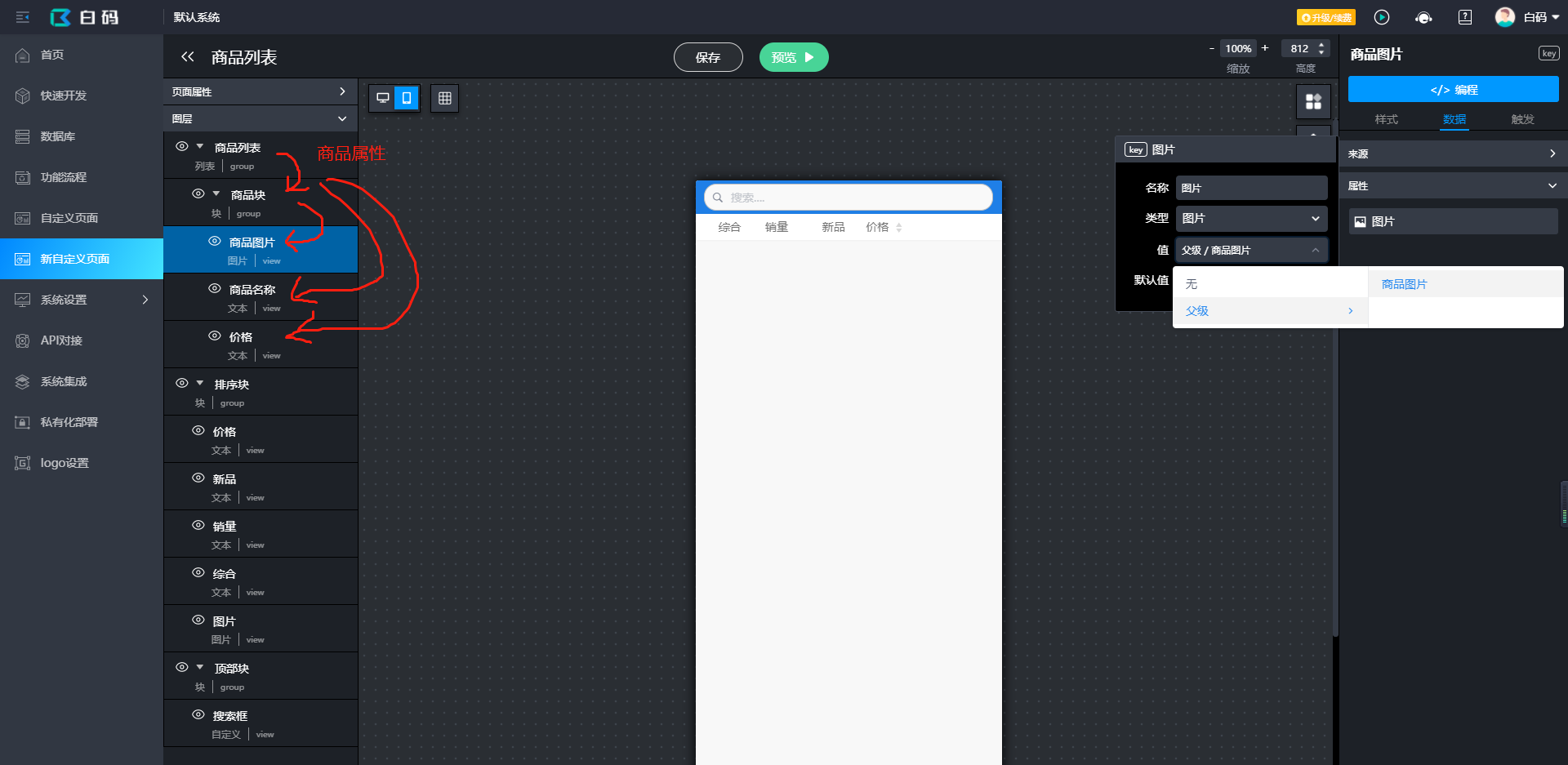Open the components panel four-squares icon
1568x765 pixels.
tap(1313, 101)
